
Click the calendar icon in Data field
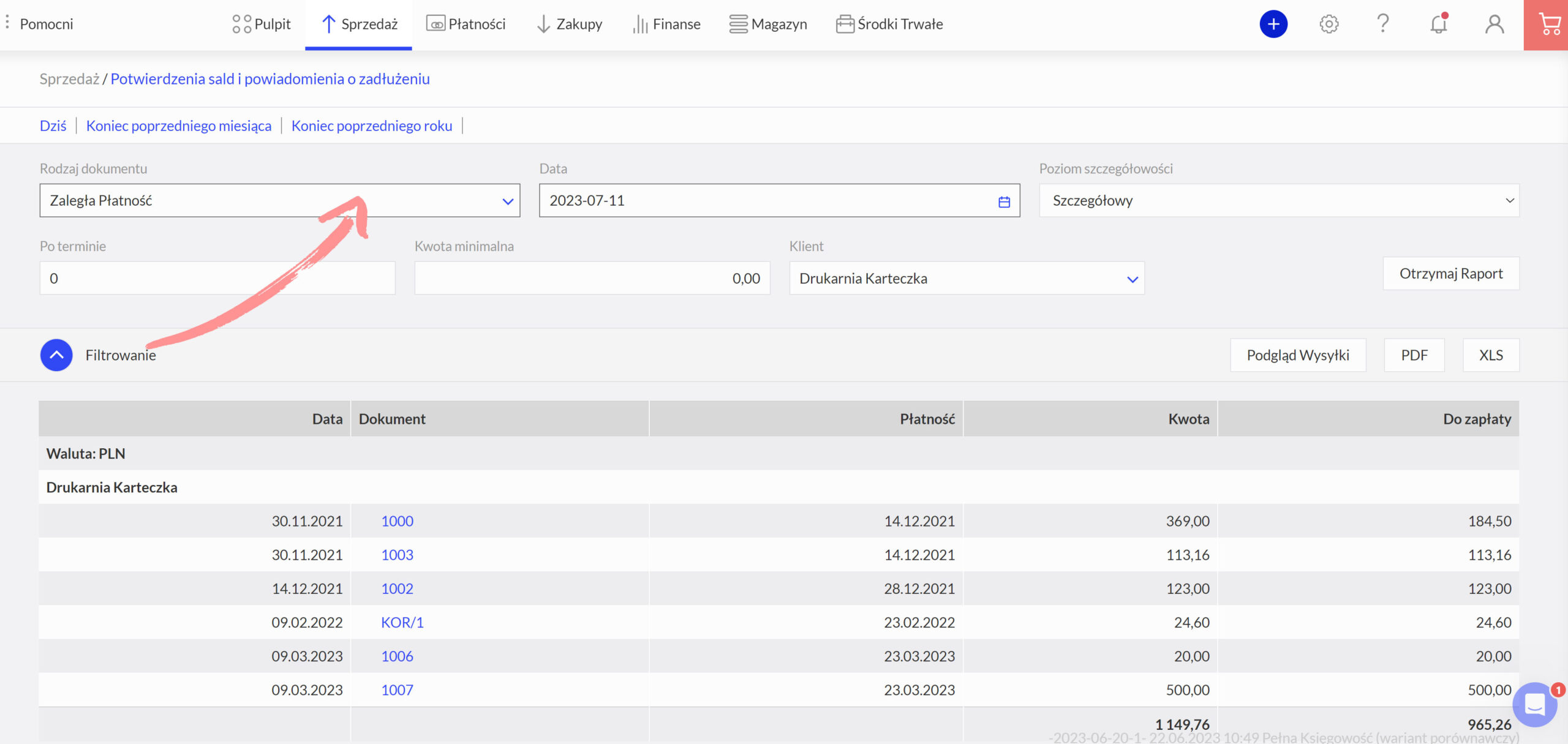(1004, 201)
